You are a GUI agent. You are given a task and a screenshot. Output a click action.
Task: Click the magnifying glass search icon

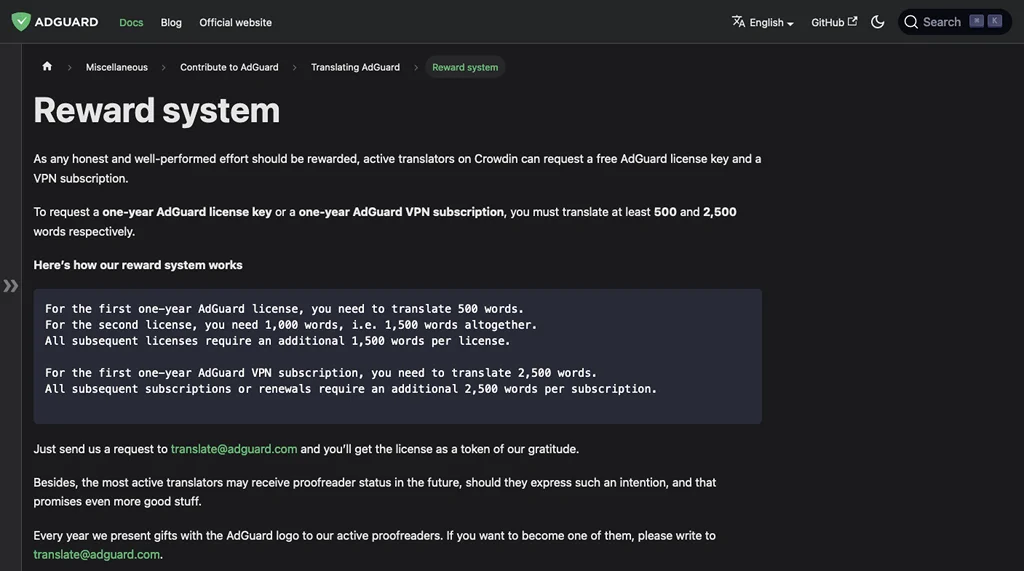[x=911, y=22]
